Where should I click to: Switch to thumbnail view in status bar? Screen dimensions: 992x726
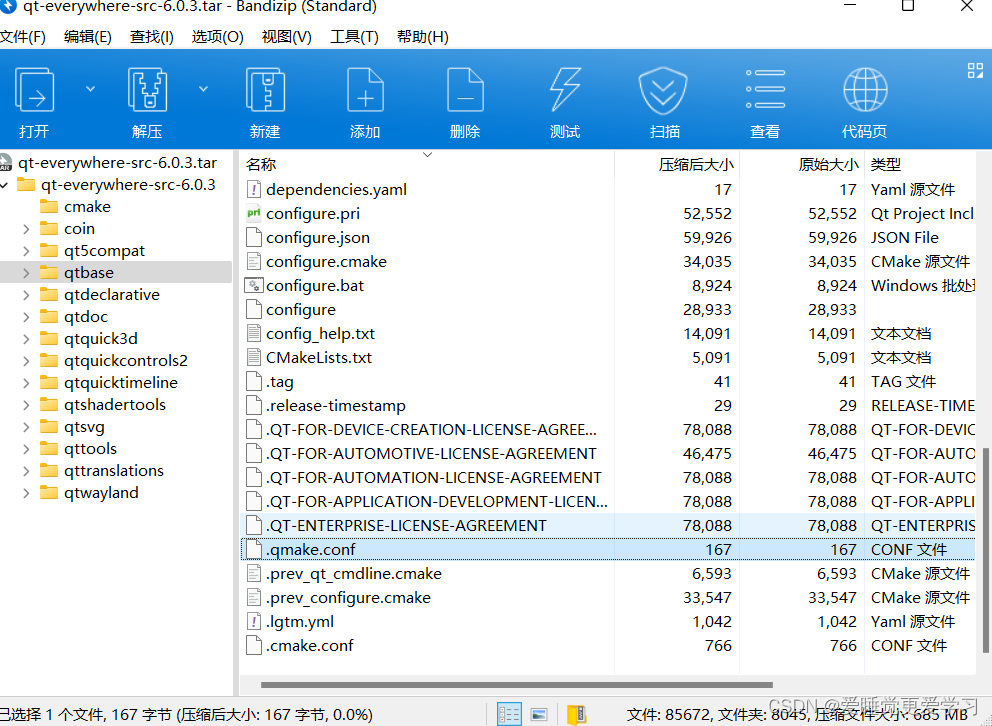[x=539, y=715]
